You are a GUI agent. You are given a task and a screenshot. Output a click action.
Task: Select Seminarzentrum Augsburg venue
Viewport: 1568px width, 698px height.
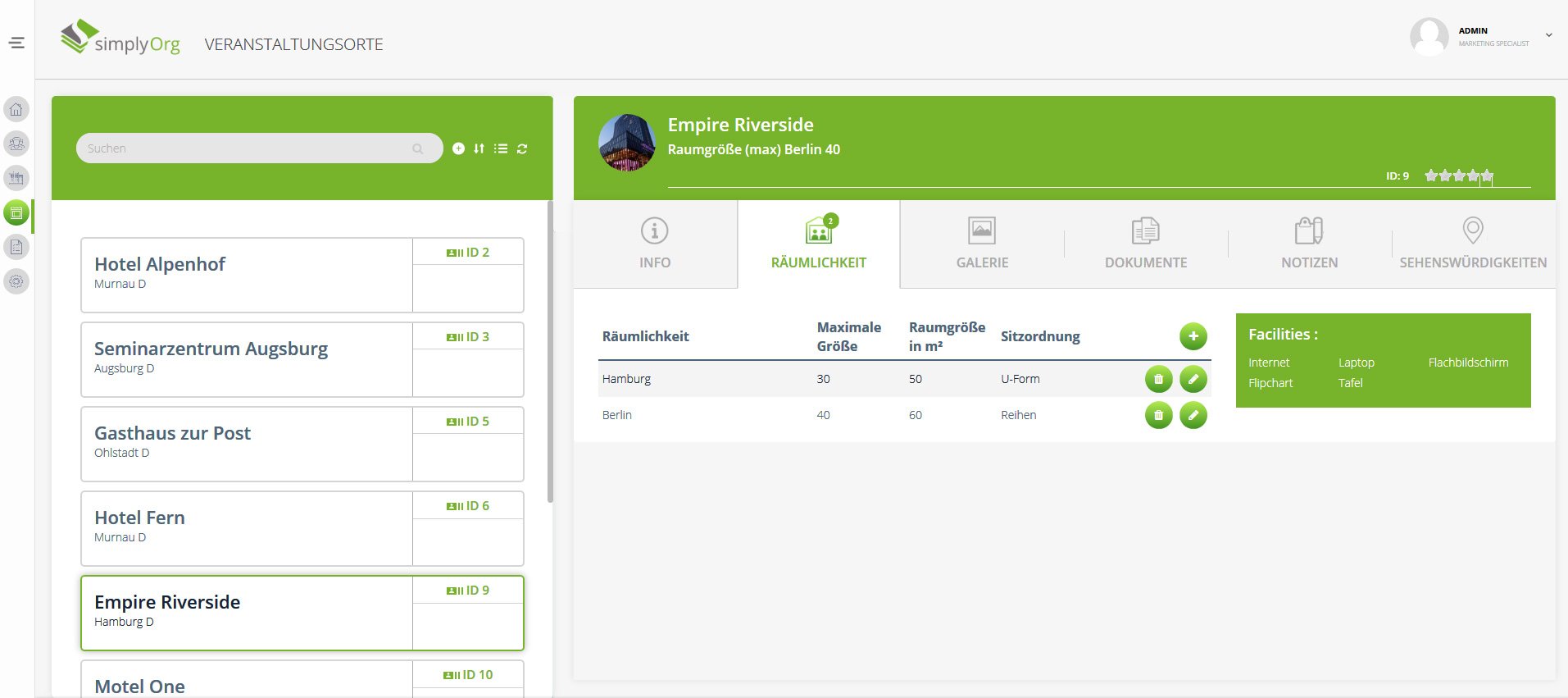[302, 360]
